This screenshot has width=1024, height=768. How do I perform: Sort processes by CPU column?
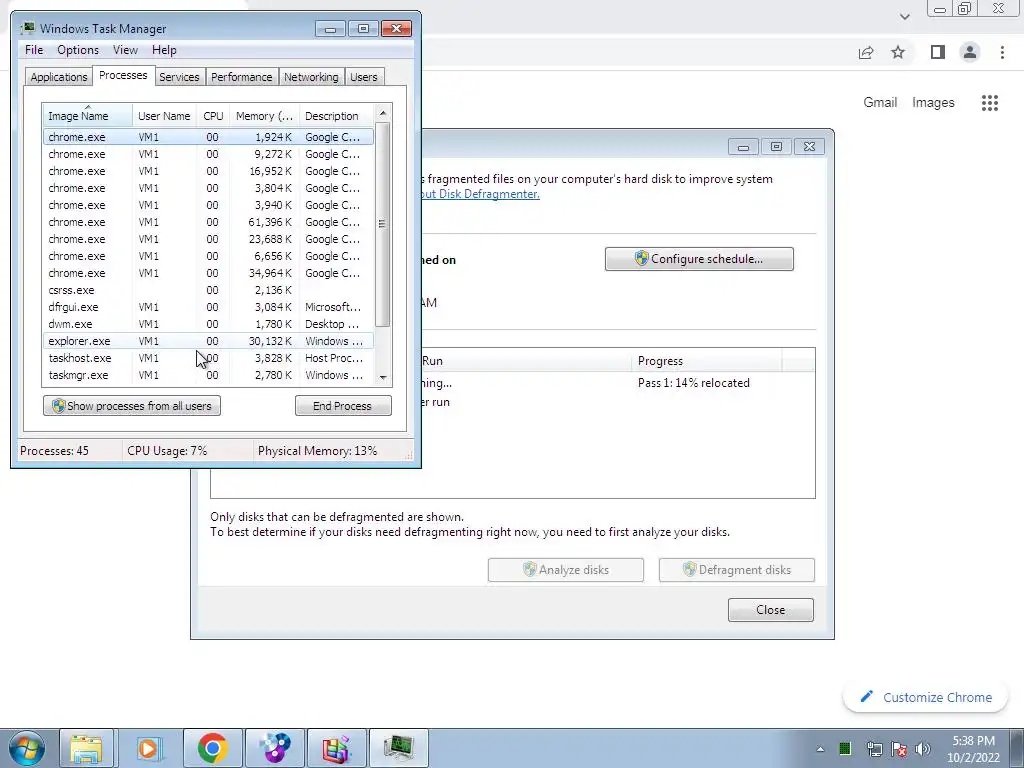[213, 116]
